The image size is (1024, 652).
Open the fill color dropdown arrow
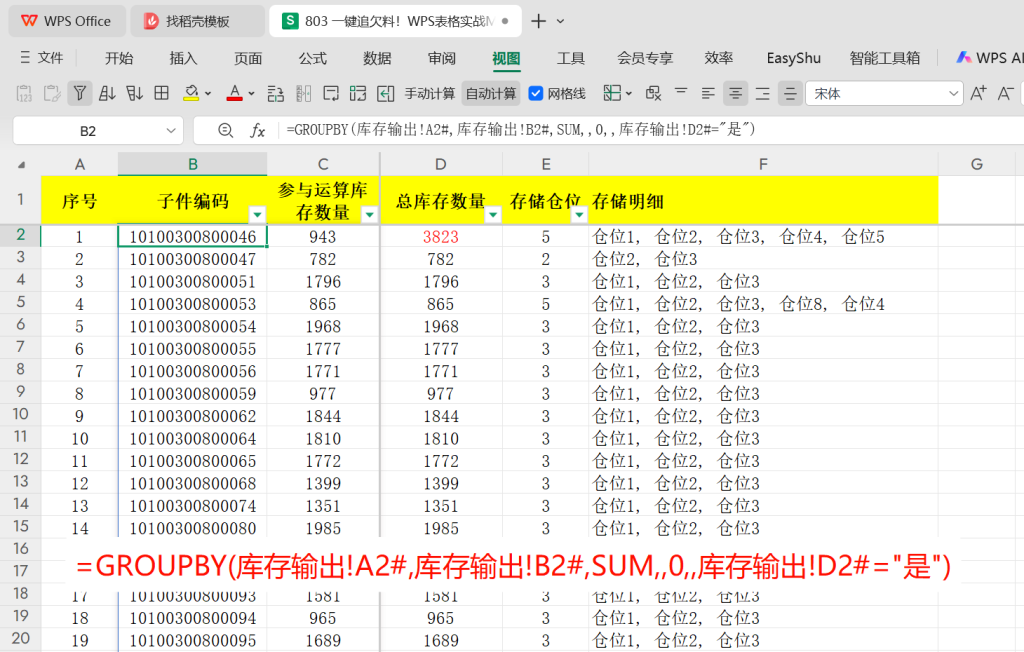208,94
